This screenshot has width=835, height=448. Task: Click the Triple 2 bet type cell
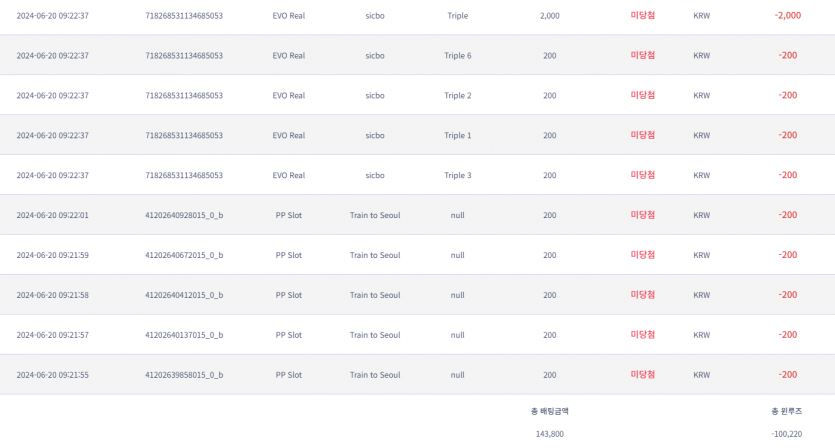tap(457, 95)
